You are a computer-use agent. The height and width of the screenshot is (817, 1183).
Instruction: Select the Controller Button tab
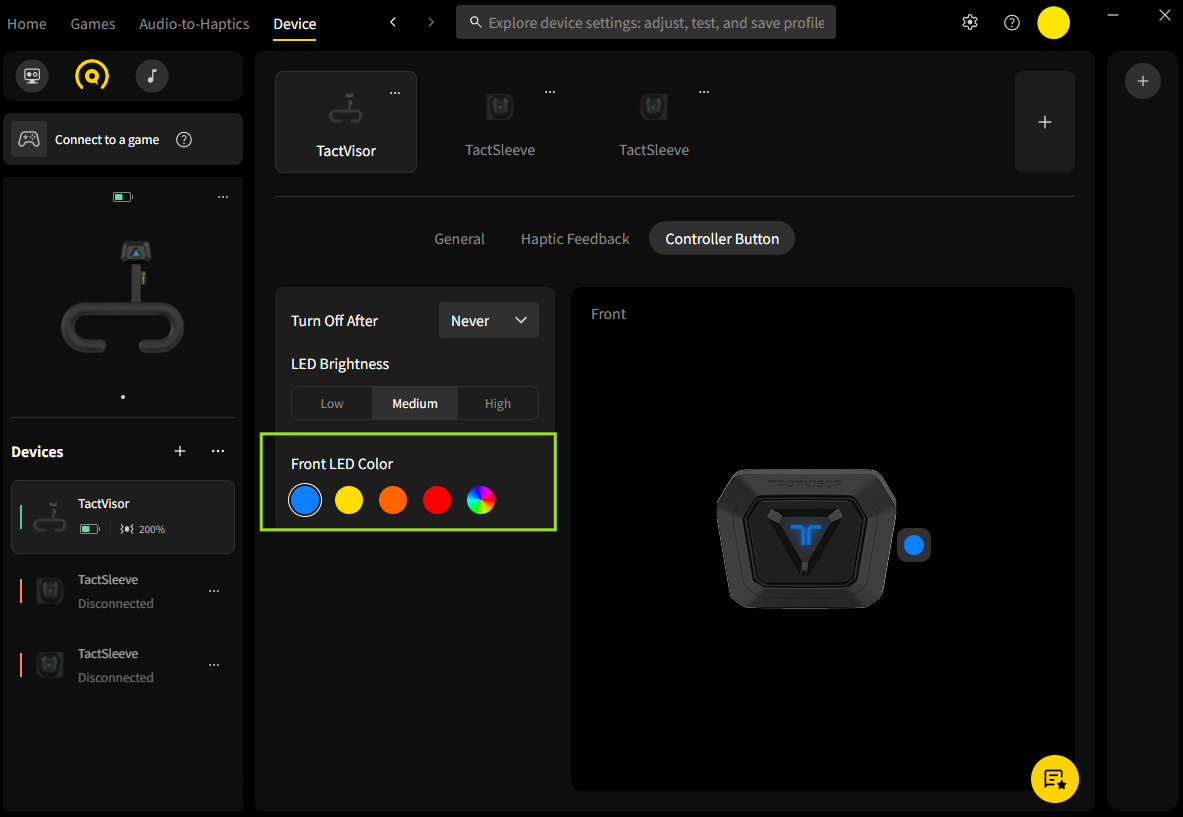[x=721, y=238]
